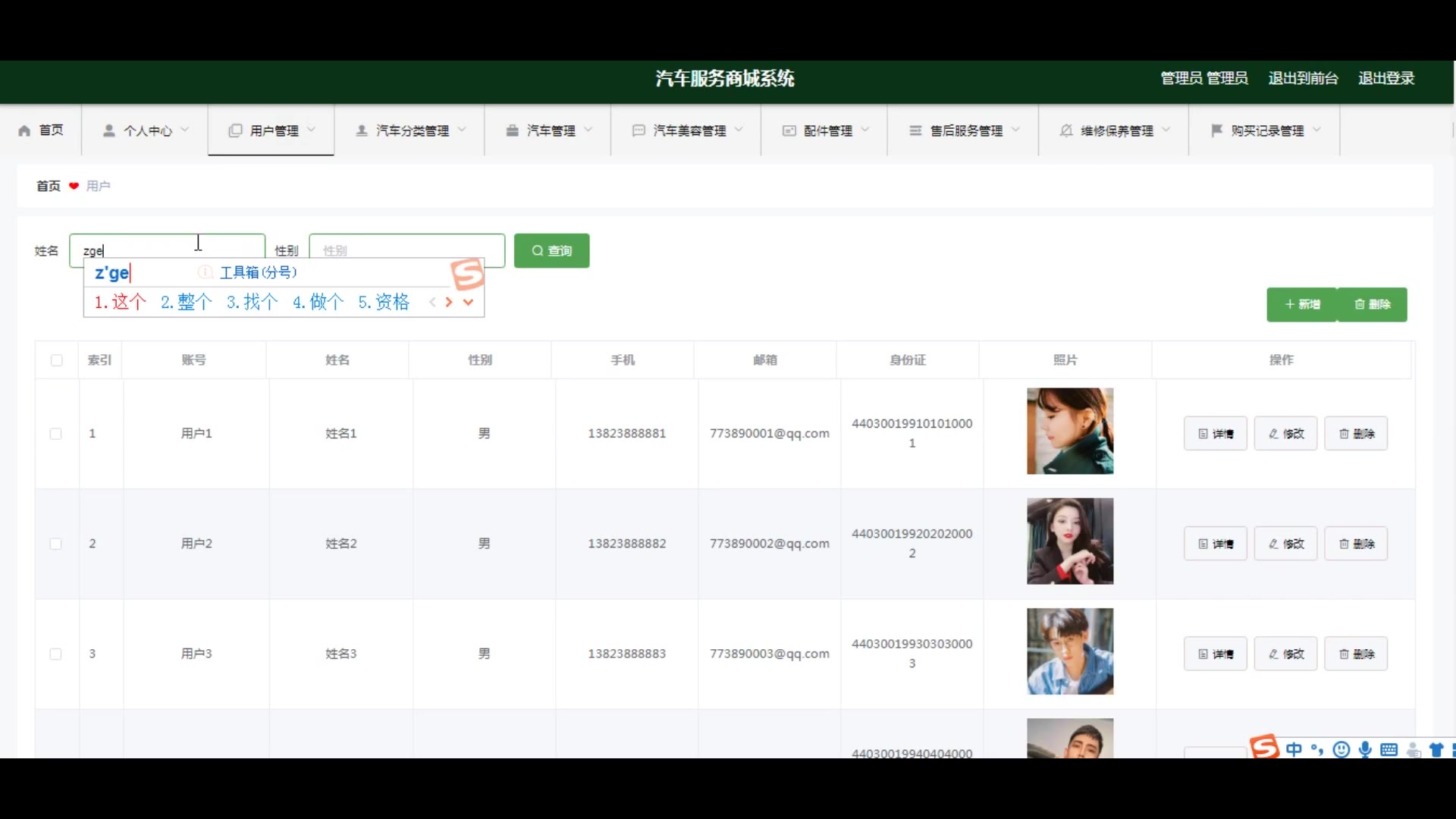Choose IME candidate 3. 找个
The height and width of the screenshot is (819, 1456).
click(x=252, y=302)
